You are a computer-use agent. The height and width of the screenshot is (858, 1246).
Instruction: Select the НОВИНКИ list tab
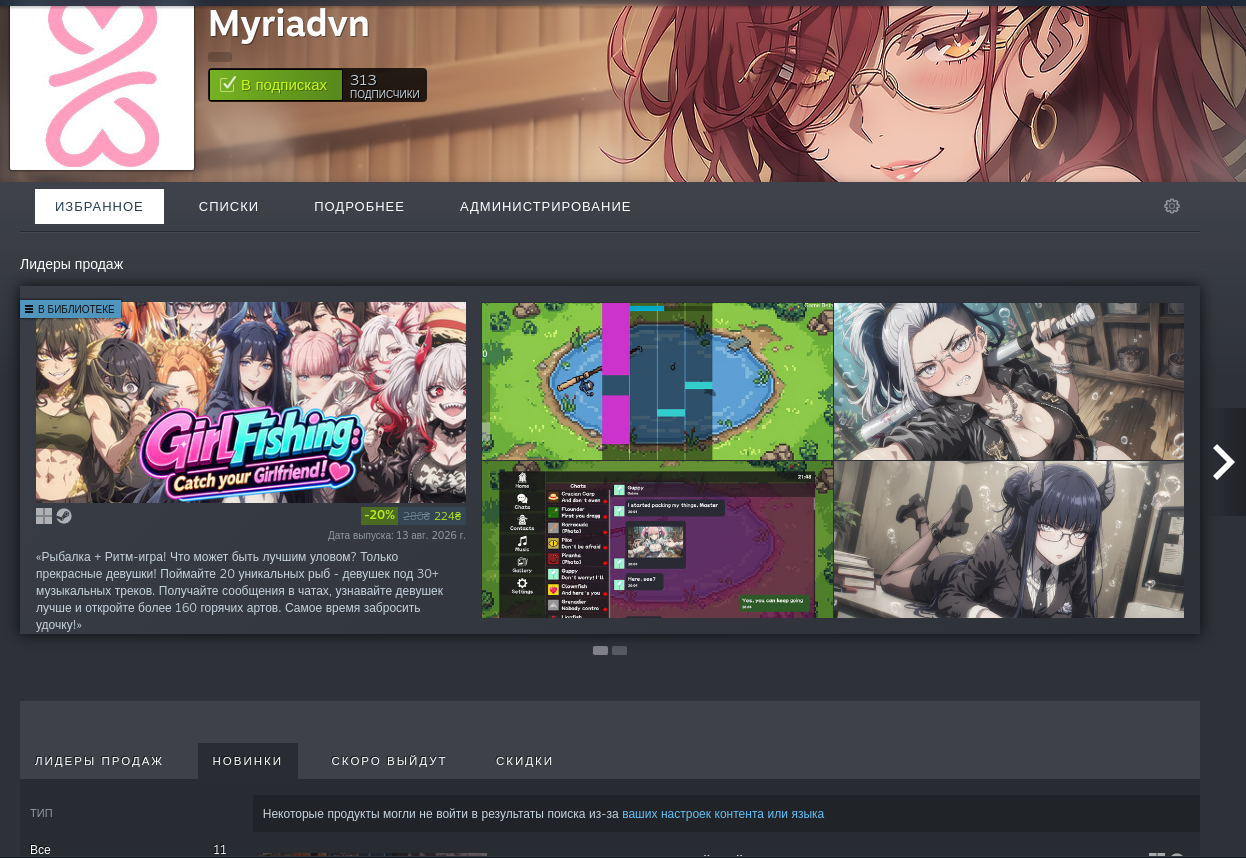pyautogui.click(x=248, y=761)
